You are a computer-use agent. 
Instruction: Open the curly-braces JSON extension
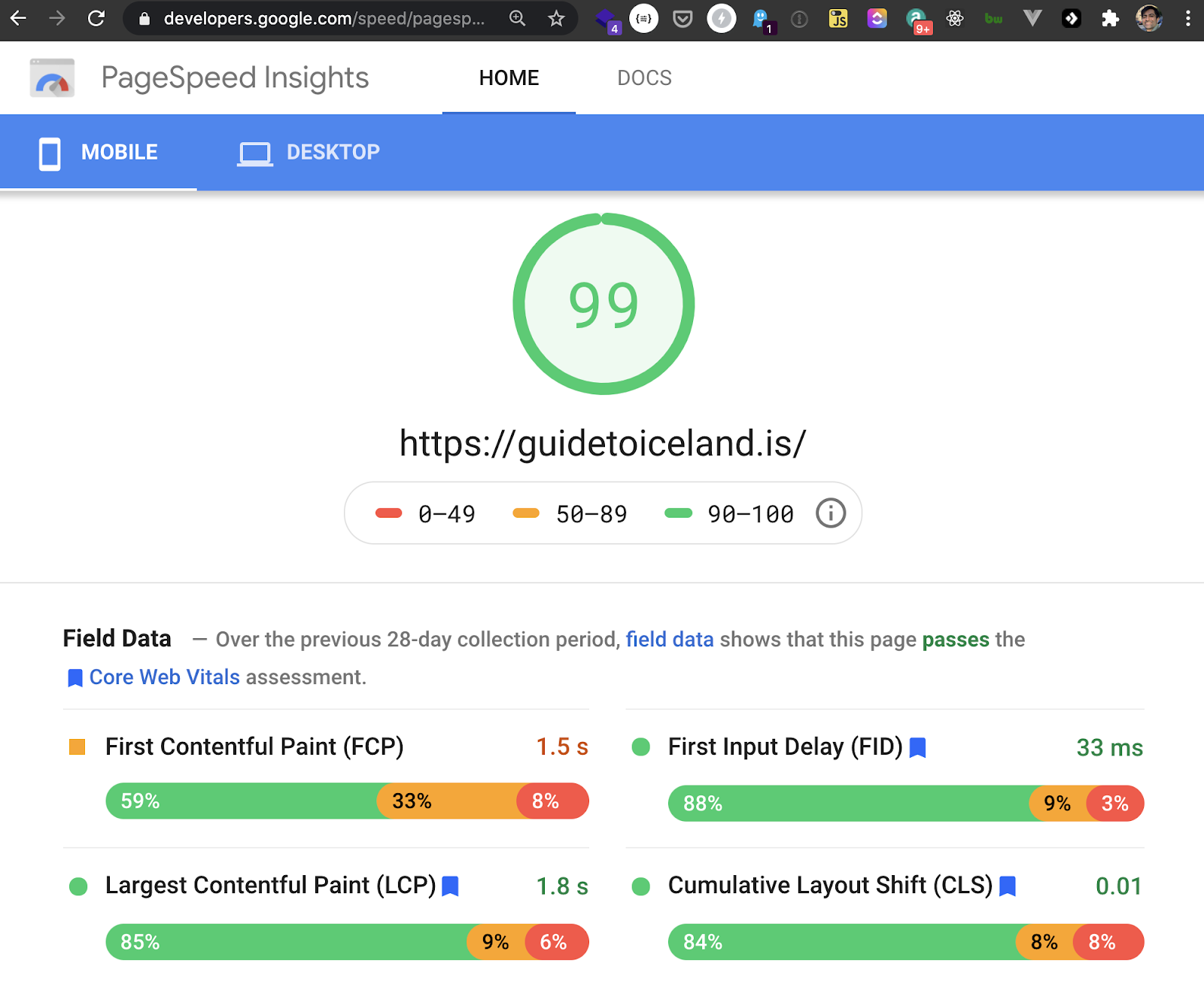643,18
